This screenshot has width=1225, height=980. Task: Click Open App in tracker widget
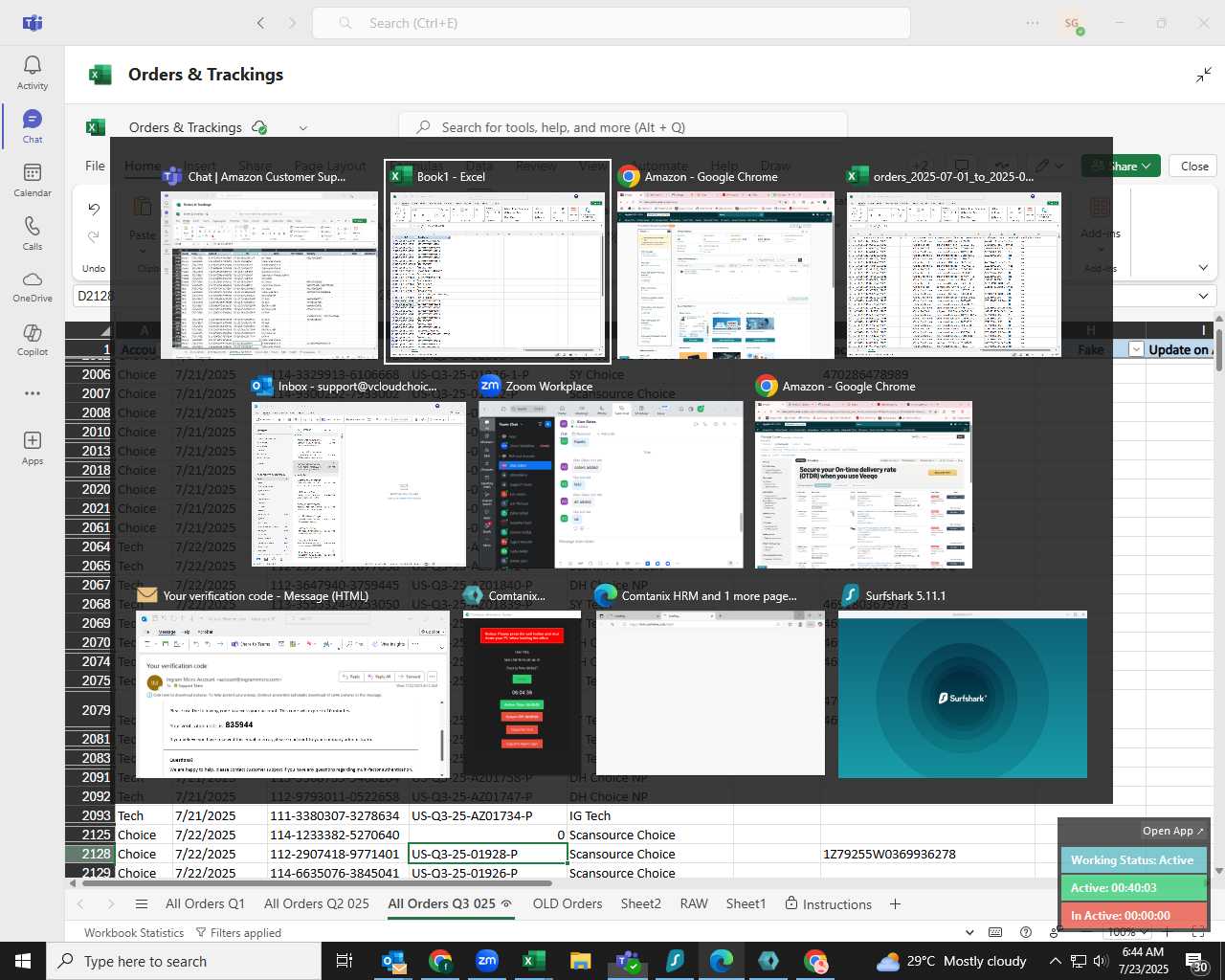click(x=1173, y=831)
